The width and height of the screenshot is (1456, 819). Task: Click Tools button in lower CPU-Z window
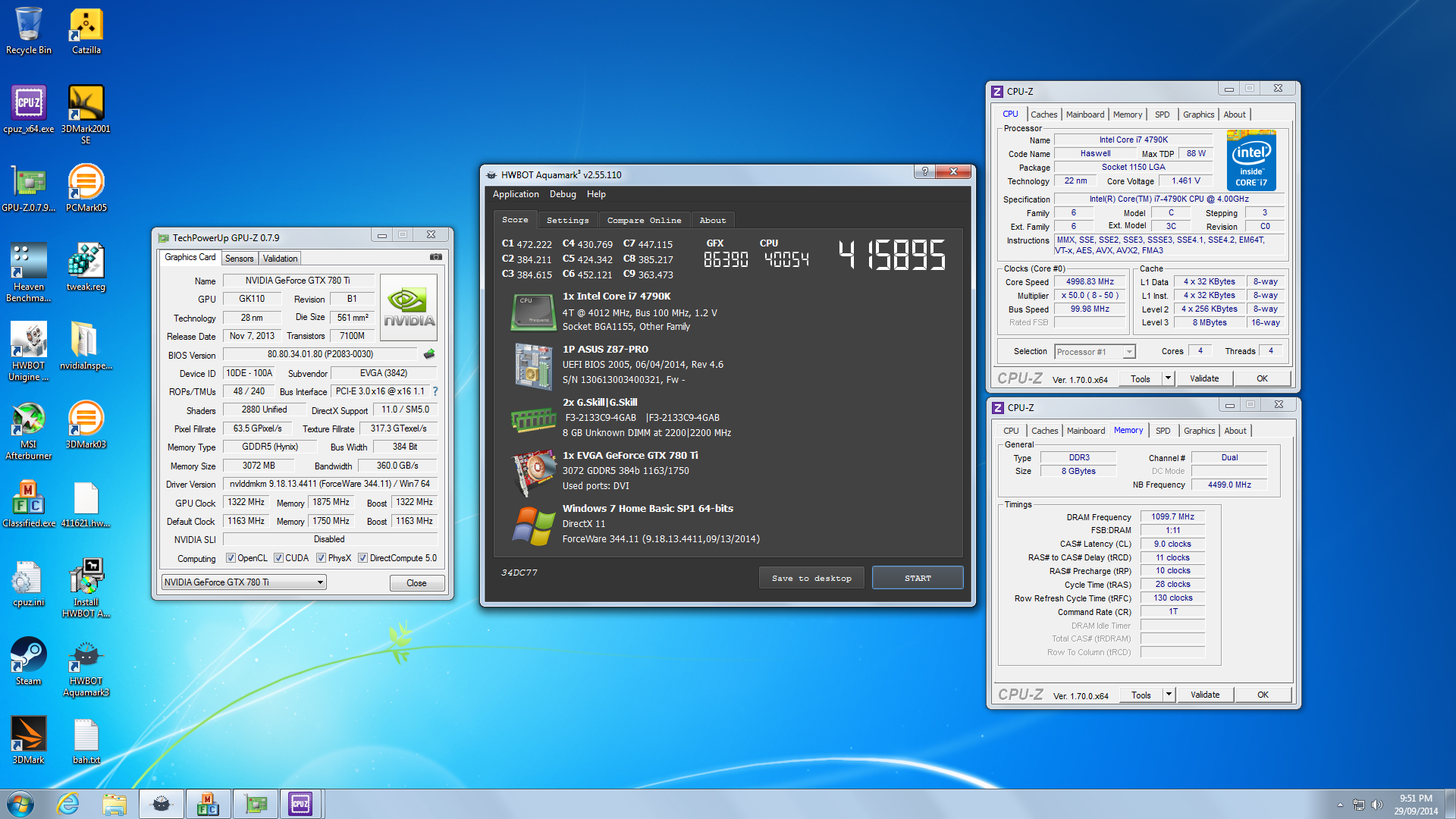[1141, 695]
